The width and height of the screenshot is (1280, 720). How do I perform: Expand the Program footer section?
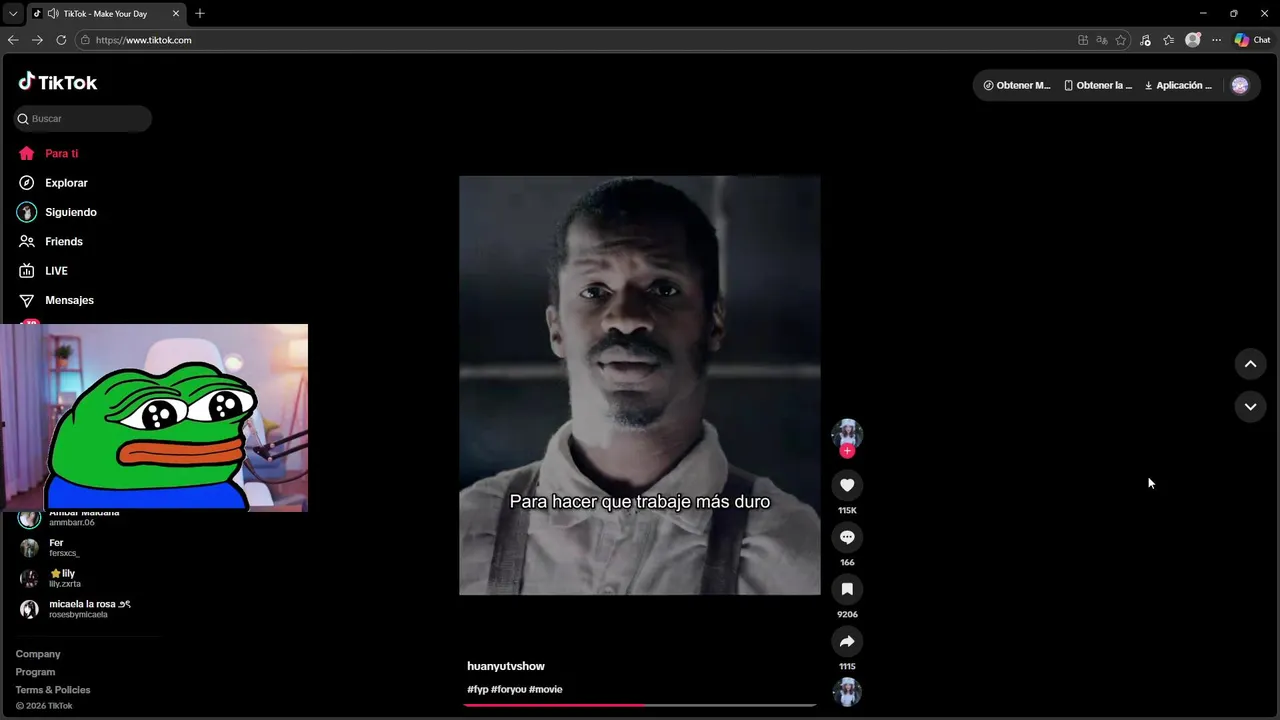[x=35, y=672]
